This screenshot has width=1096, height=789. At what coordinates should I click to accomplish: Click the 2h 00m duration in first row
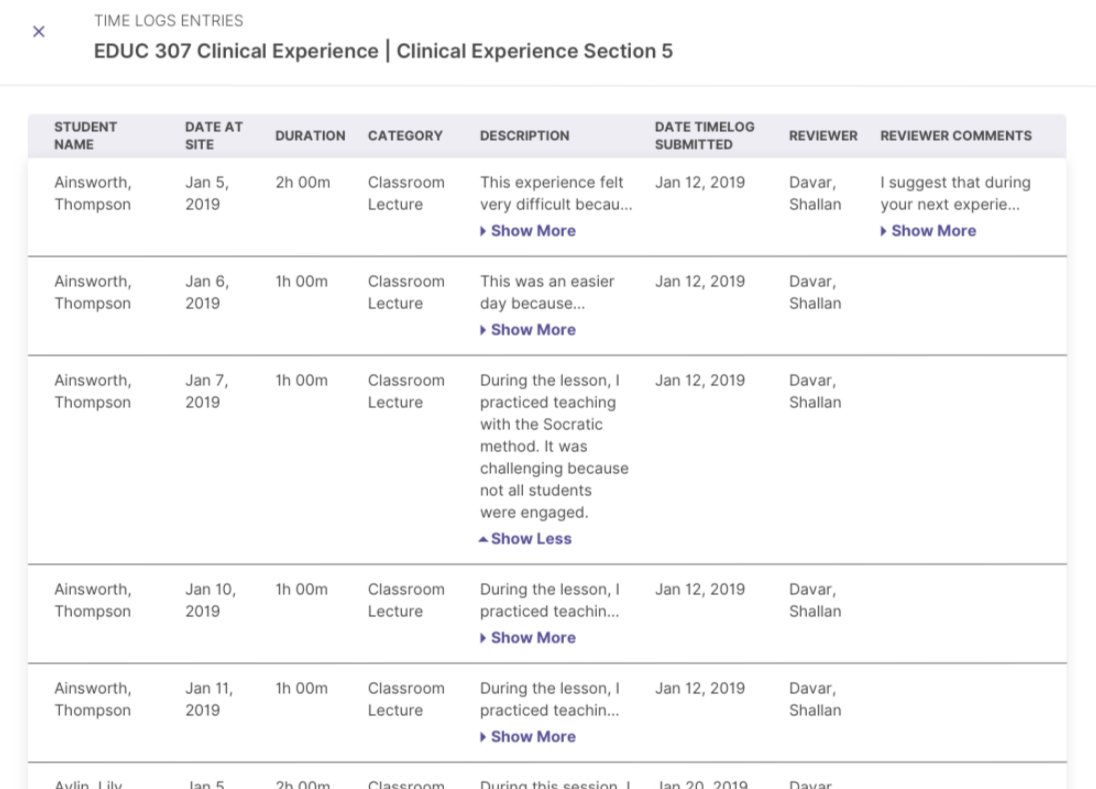tap(301, 183)
